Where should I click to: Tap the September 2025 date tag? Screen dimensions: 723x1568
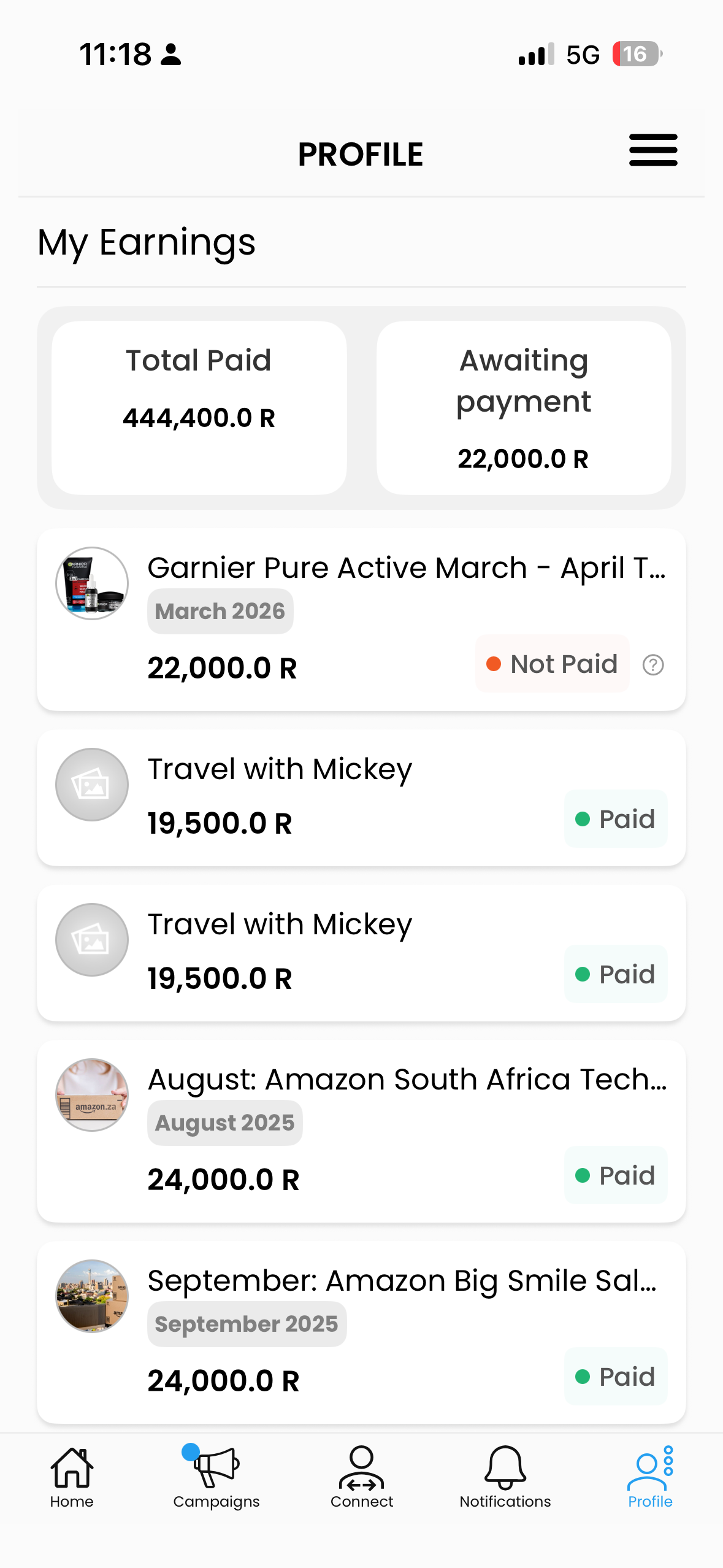[x=247, y=1324]
